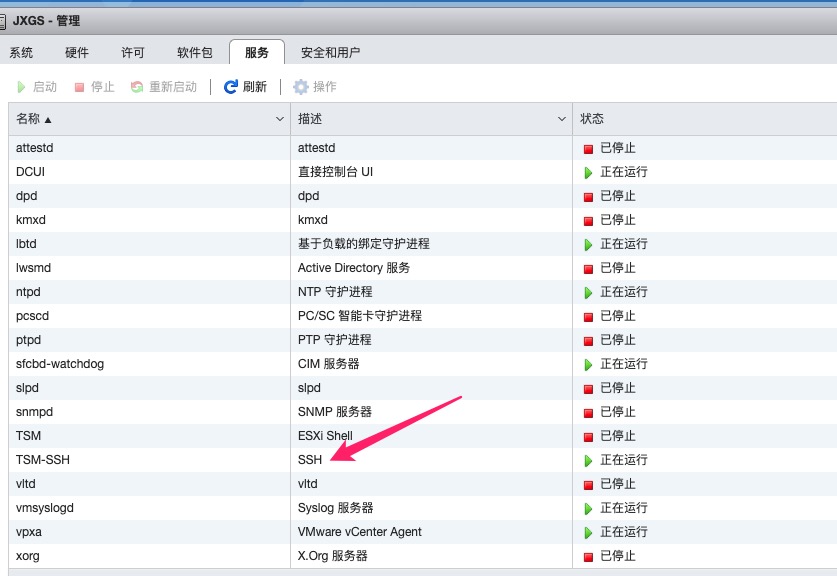Click the red stopped icon for xorg
Viewport: 837px width, 576px height.
coord(588,557)
